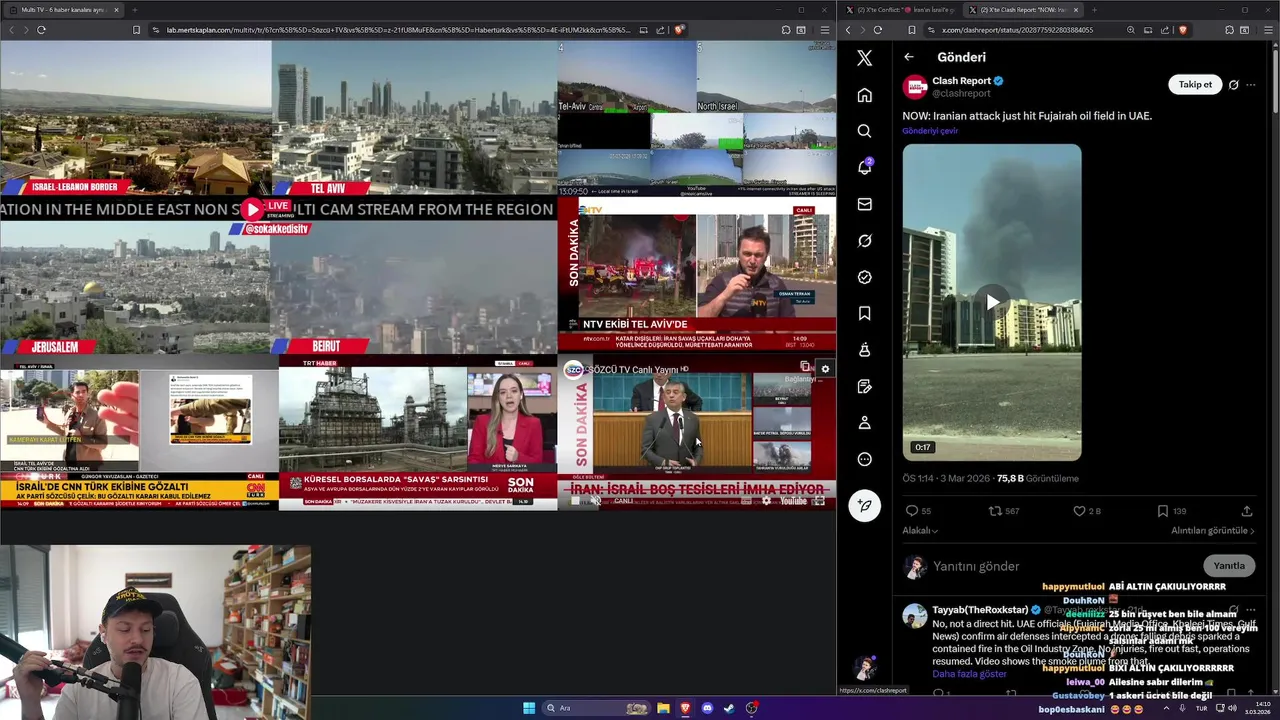
Task: Click the compose post feather button
Action: [x=864, y=505]
